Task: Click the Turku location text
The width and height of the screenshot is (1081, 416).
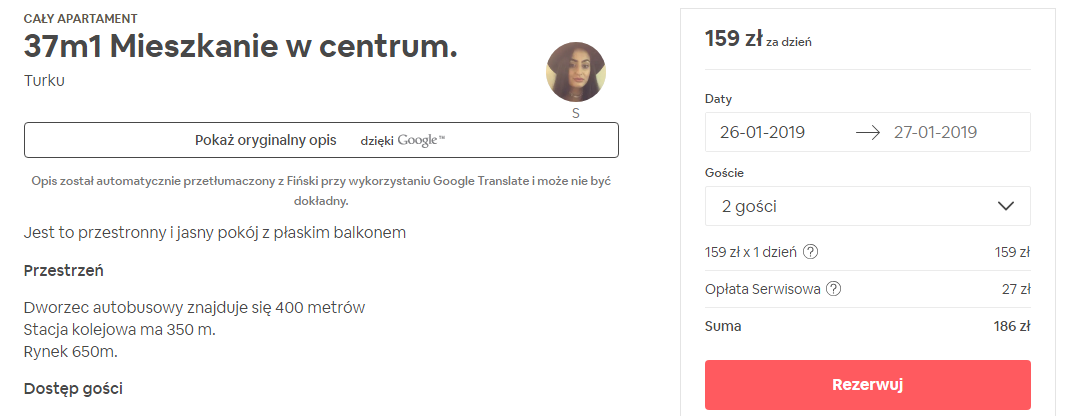Action: (44, 81)
